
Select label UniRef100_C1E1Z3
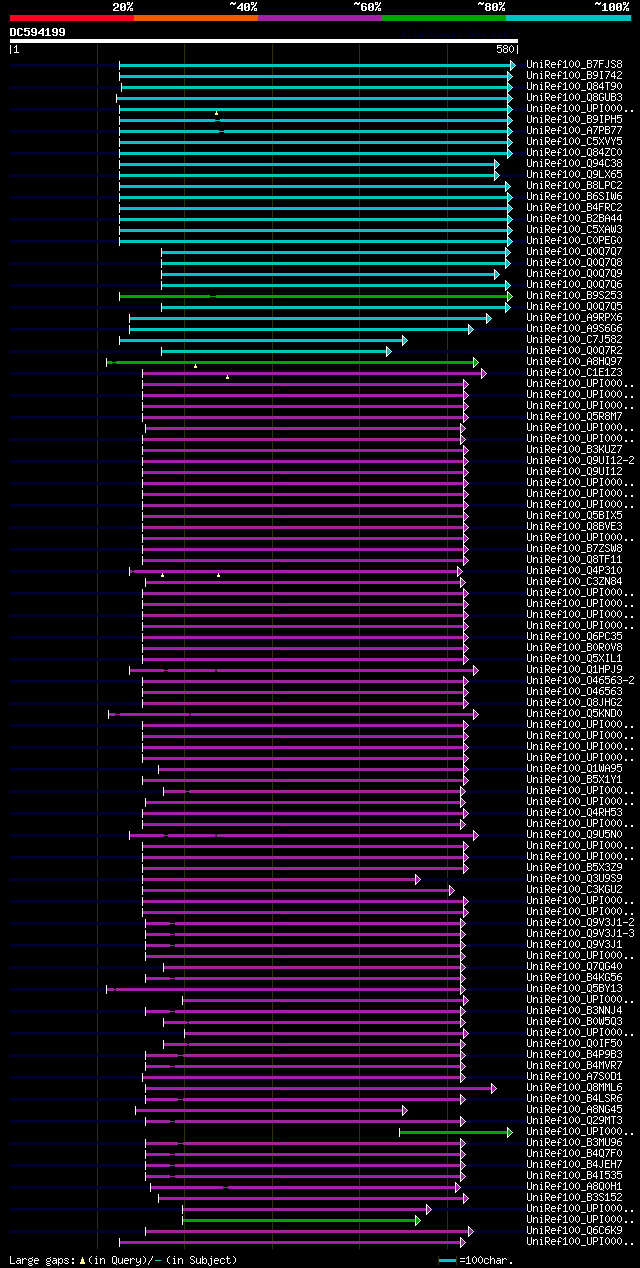pyautogui.click(x=574, y=372)
